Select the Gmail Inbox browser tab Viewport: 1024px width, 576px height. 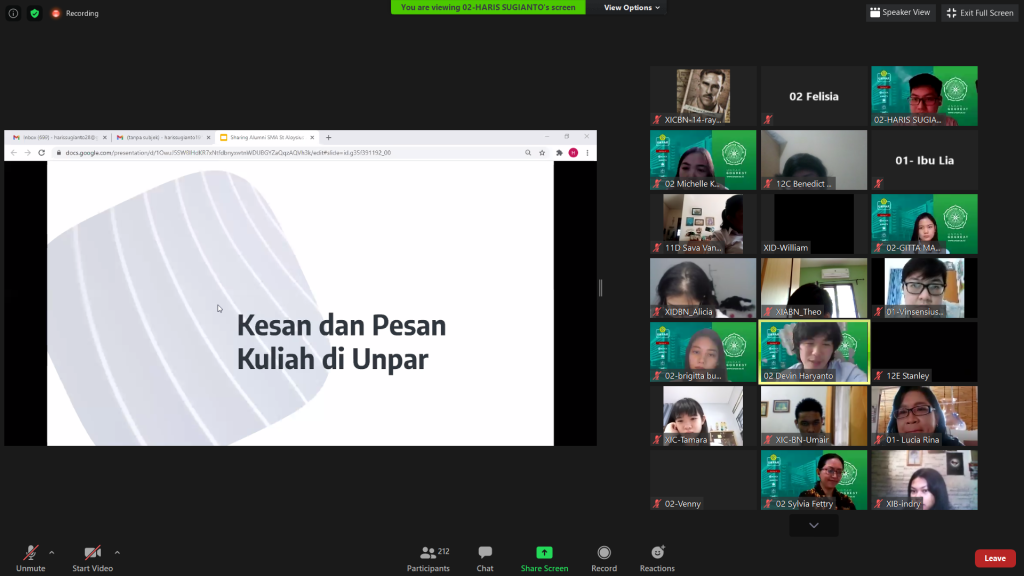[x=55, y=137]
